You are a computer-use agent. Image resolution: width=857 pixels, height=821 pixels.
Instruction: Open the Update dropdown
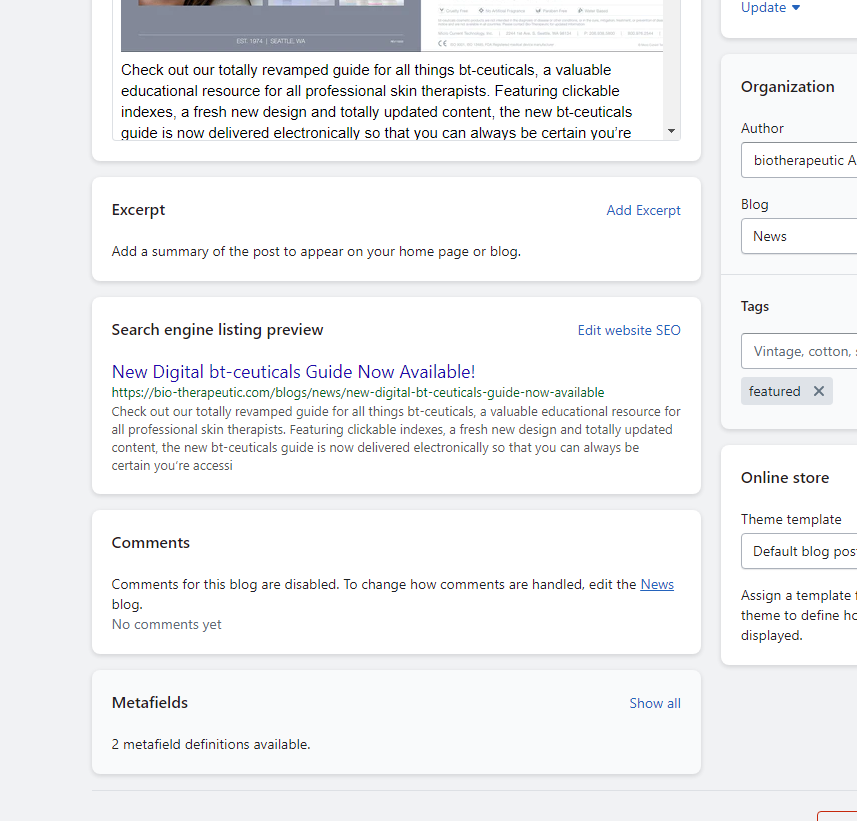(770, 8)
